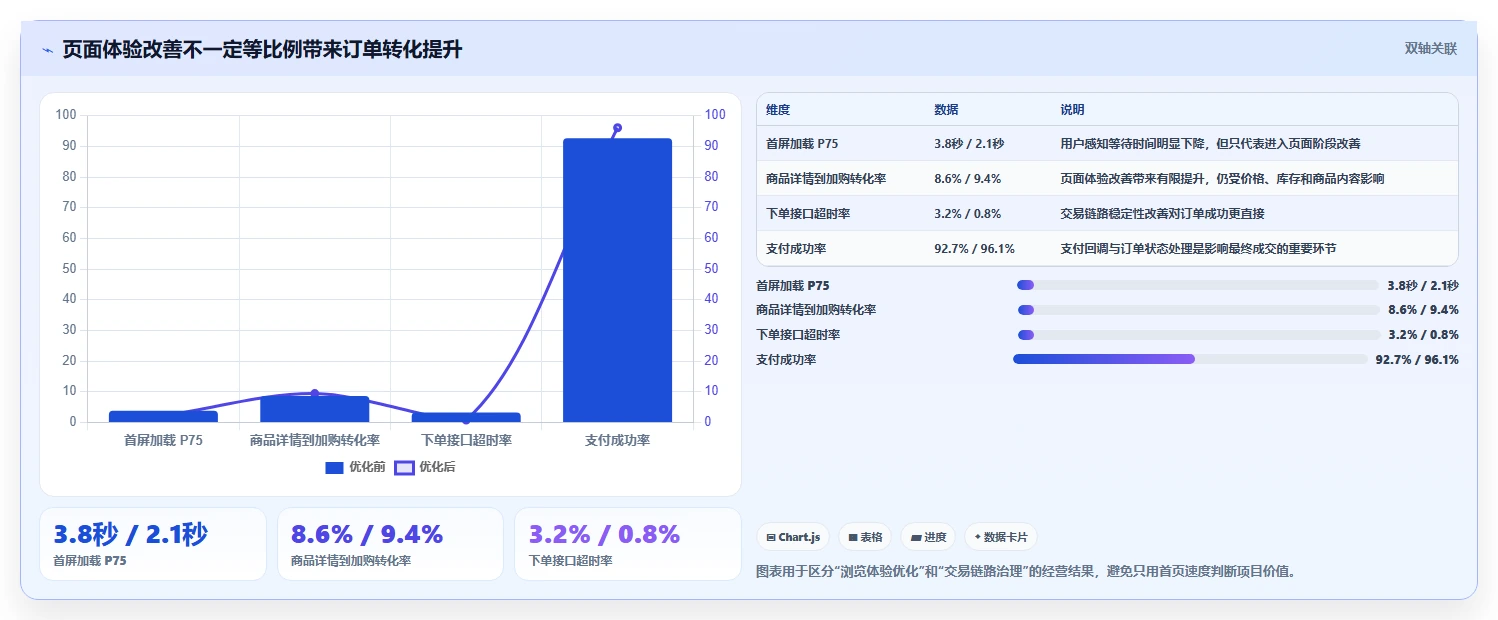Click the footer note starting with 图表用于区分
The height and width of the screenshot is (620, 1498).
pyautogui.click(x=1027, y=572)
